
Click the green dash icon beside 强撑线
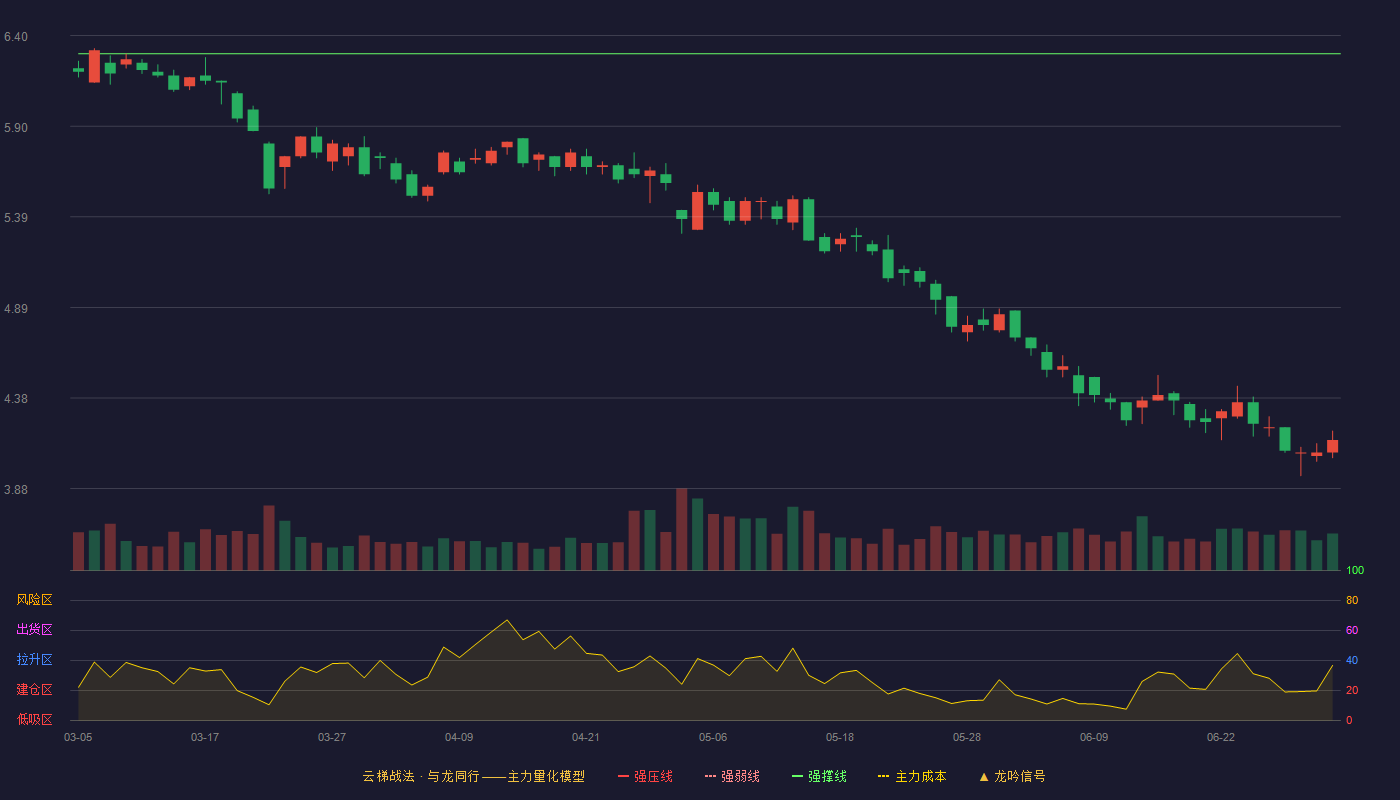pyautogui.click(x=797, y=776)
